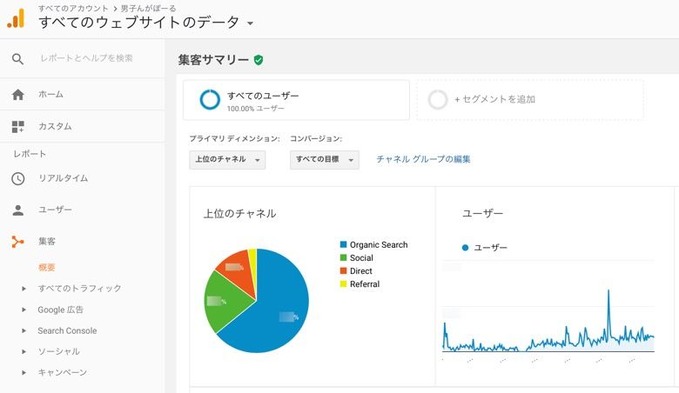Expand the すべてのトラフィック submenu
The height and width of the screenshot is (393, 679).
[24, 289]
